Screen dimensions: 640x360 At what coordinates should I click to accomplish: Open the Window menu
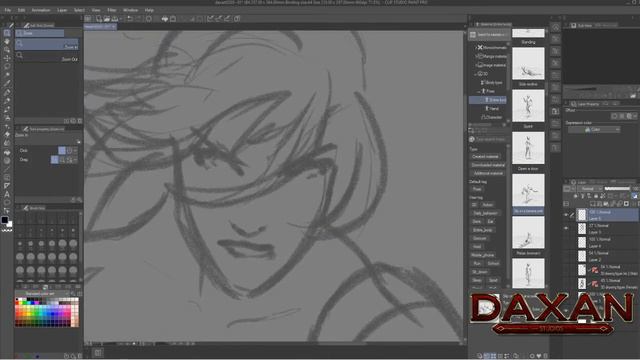[x=130, y=10]
